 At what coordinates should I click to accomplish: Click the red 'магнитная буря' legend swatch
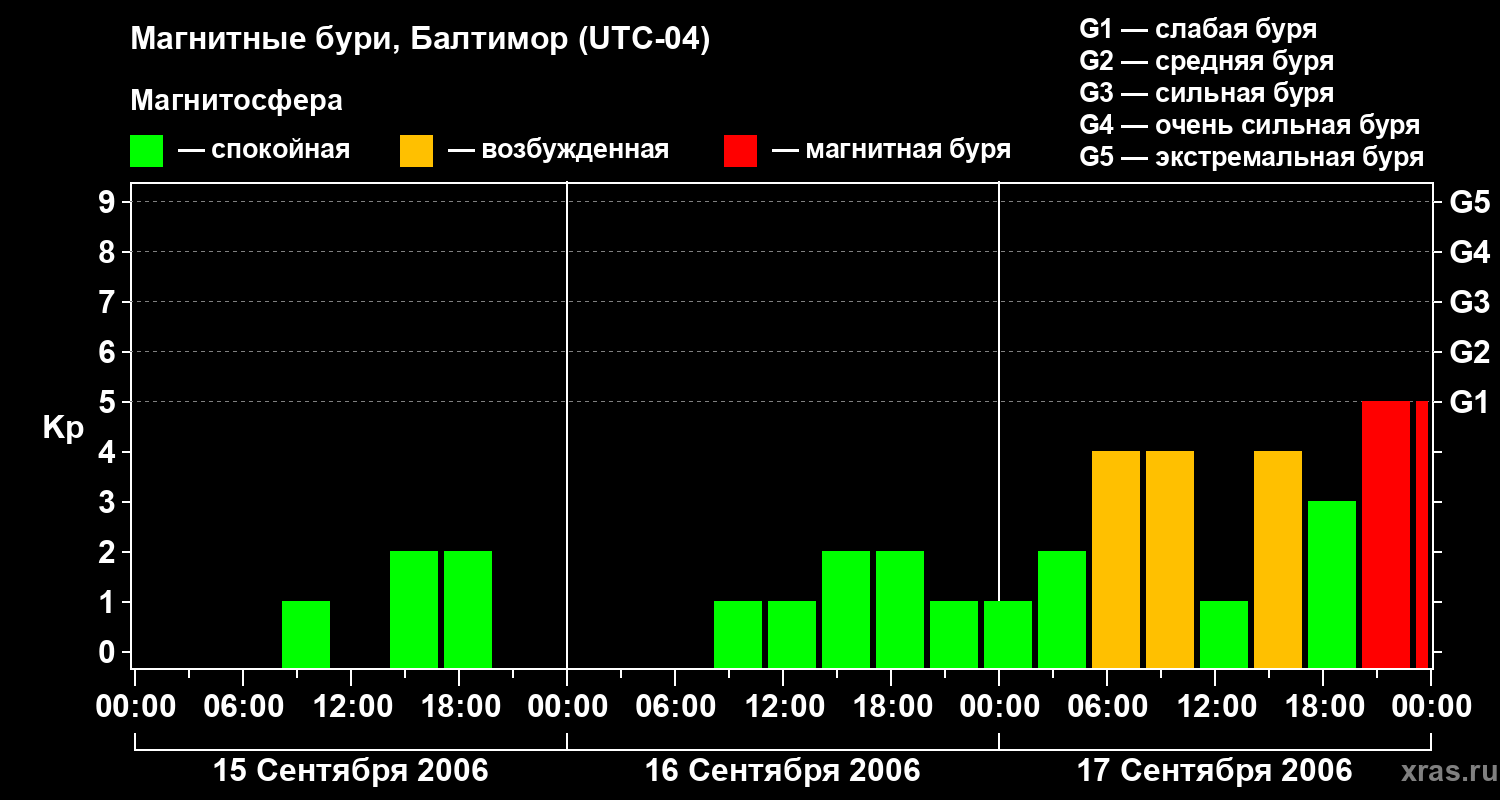[740, 151]
